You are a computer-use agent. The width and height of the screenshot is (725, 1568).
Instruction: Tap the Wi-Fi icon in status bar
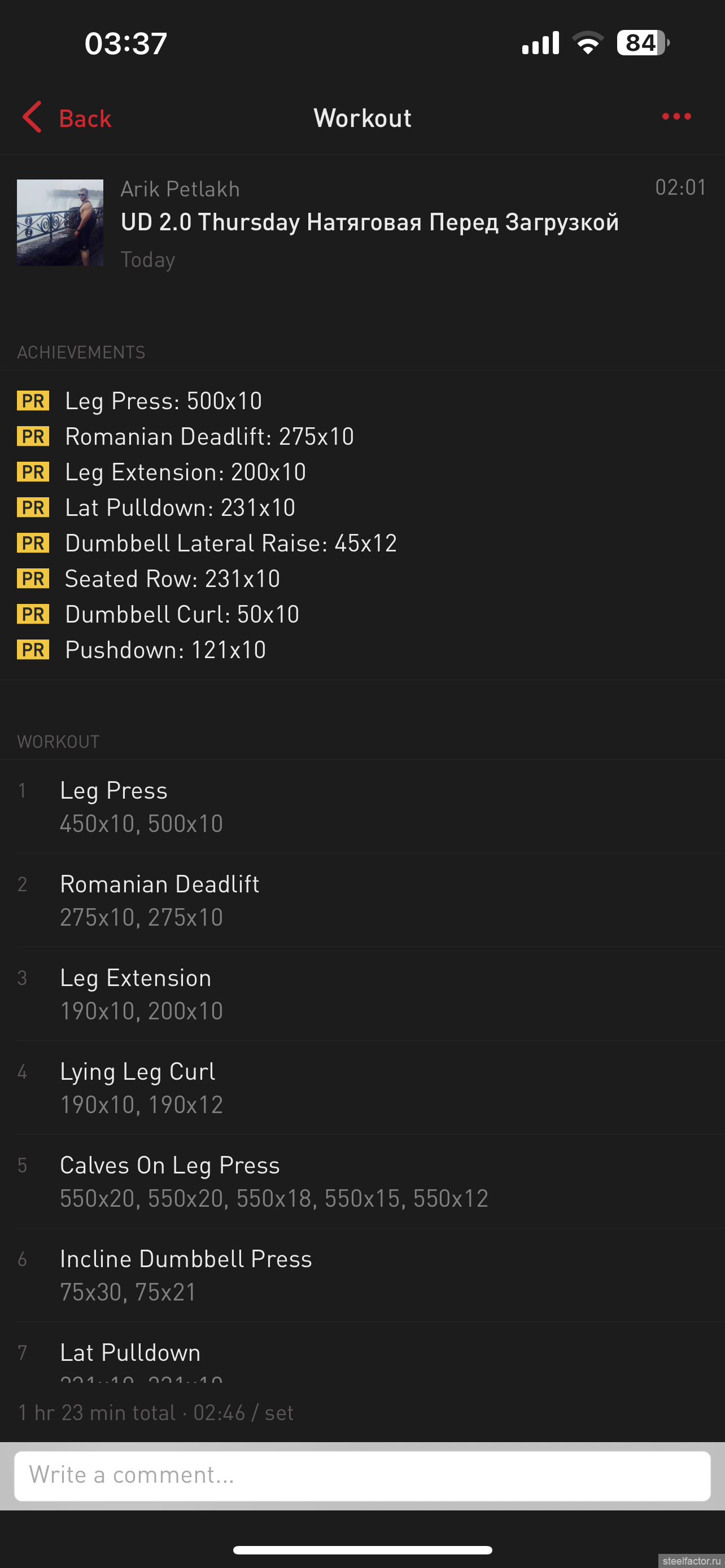point(587,42)
